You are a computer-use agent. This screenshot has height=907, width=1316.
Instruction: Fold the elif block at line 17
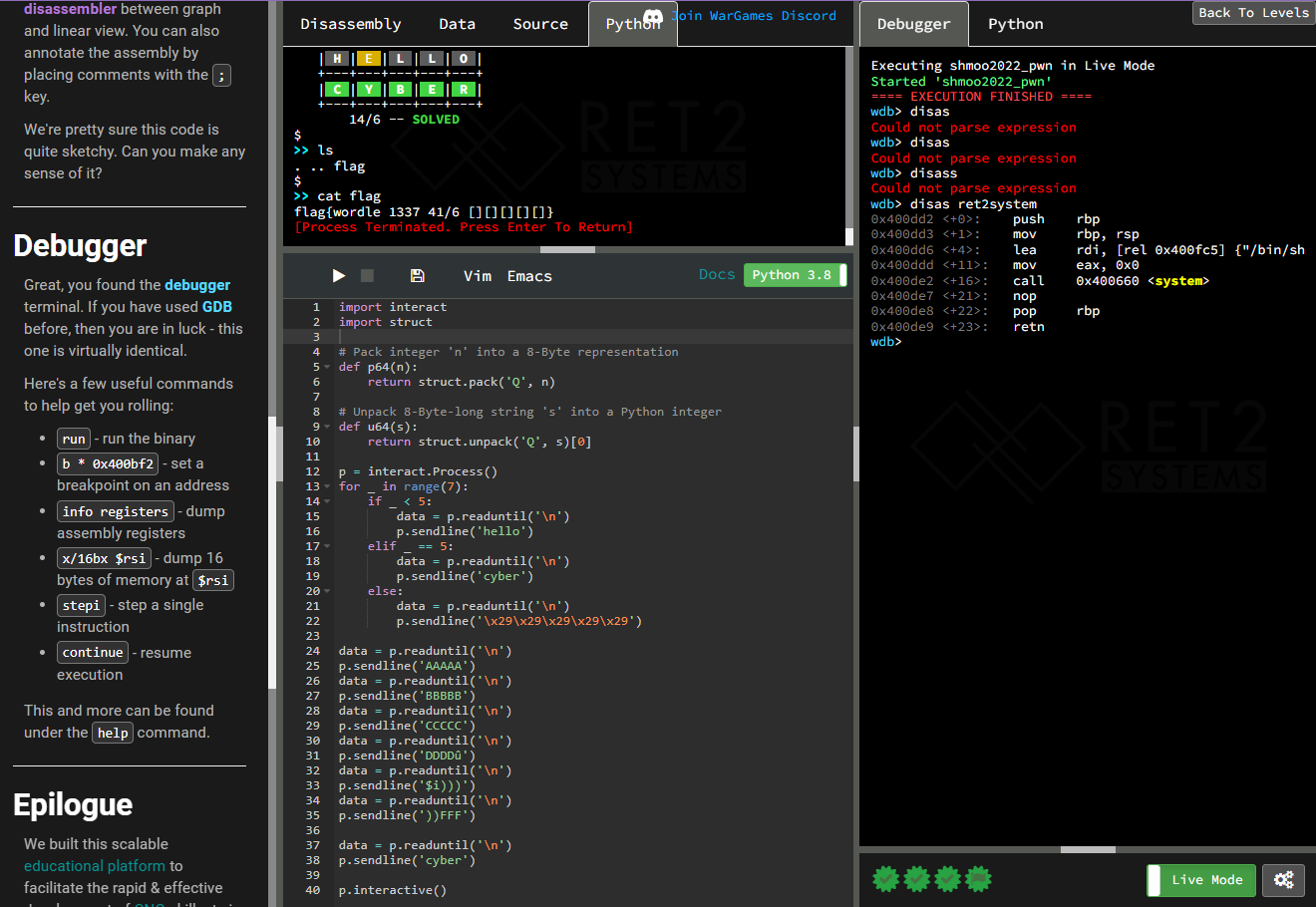point(327,546)
